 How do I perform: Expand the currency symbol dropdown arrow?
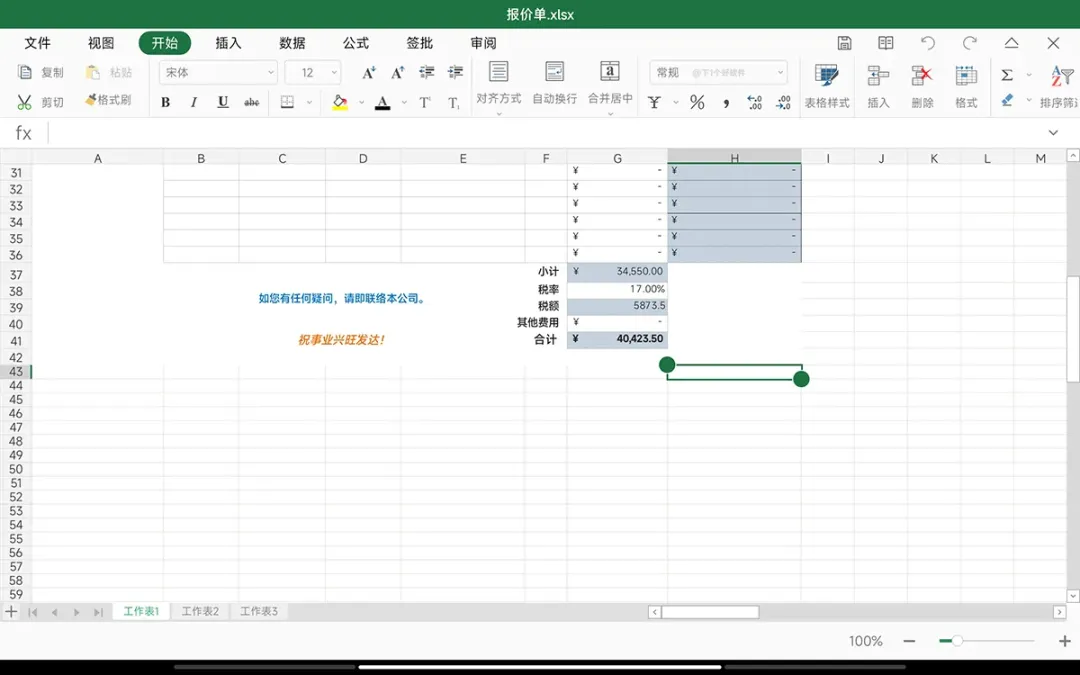(676, 103)
